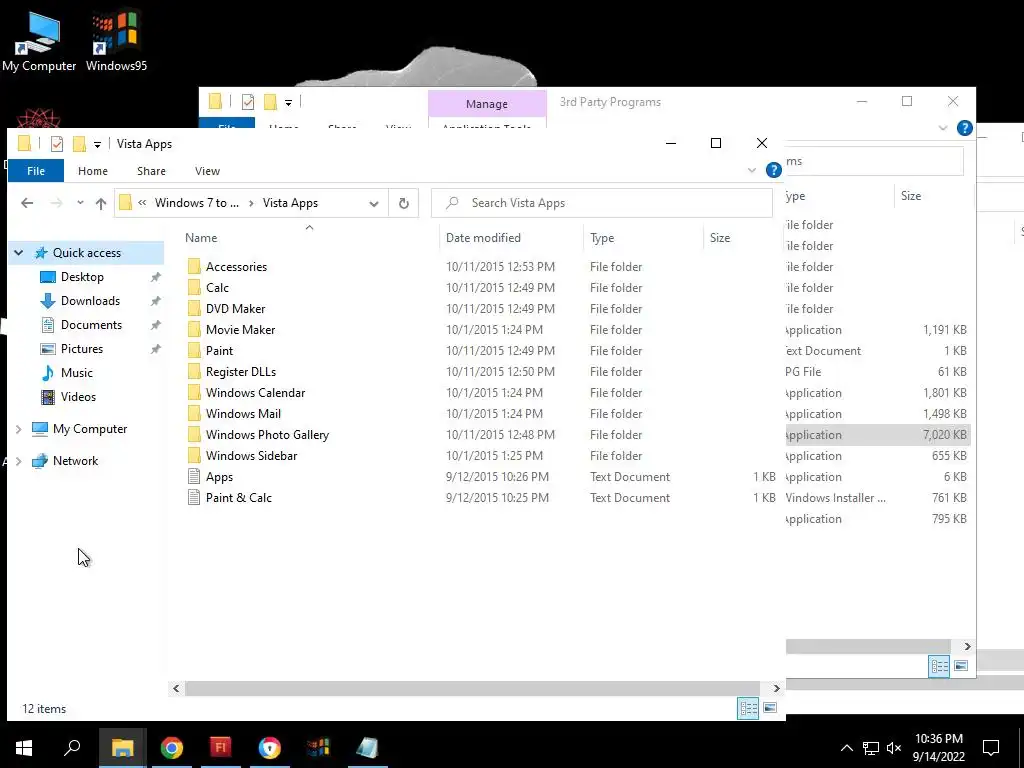
Task: Open Pictures in Quick access
Action: click(x=82, y=349)
